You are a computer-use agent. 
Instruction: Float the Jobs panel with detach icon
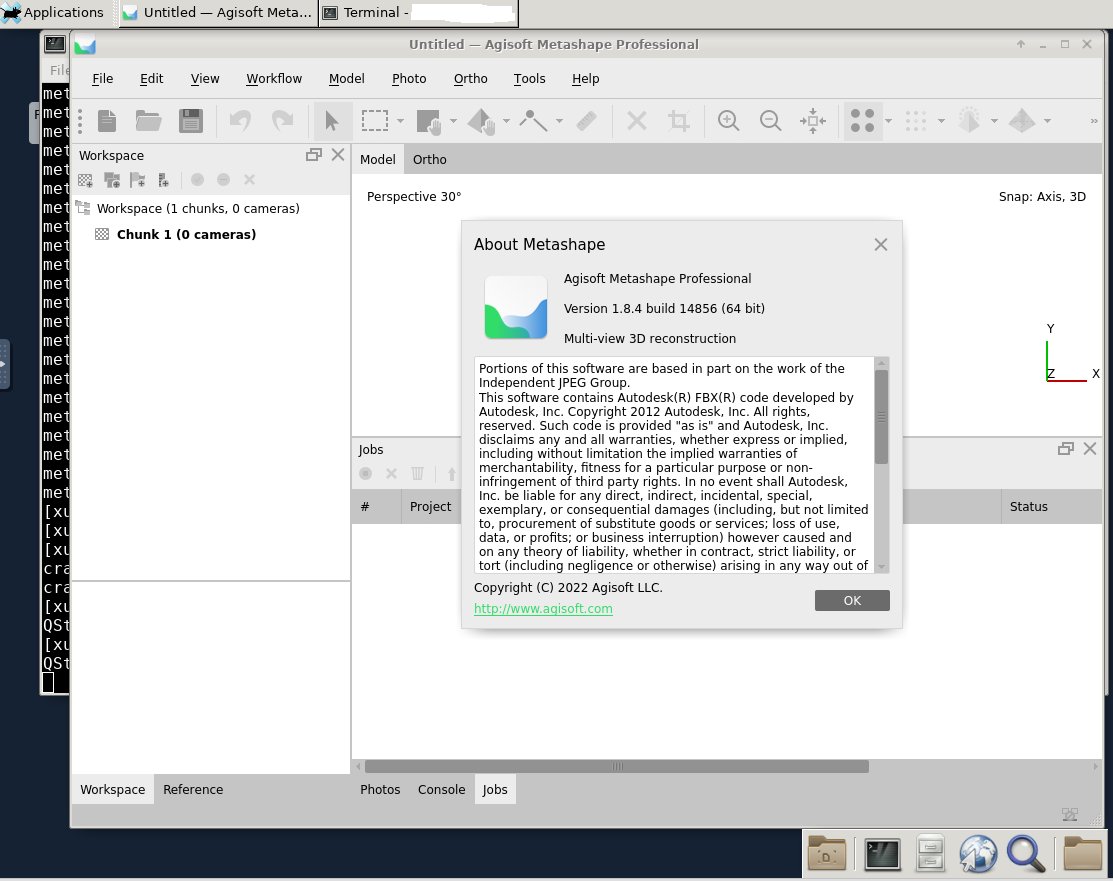pos(1065,449)
